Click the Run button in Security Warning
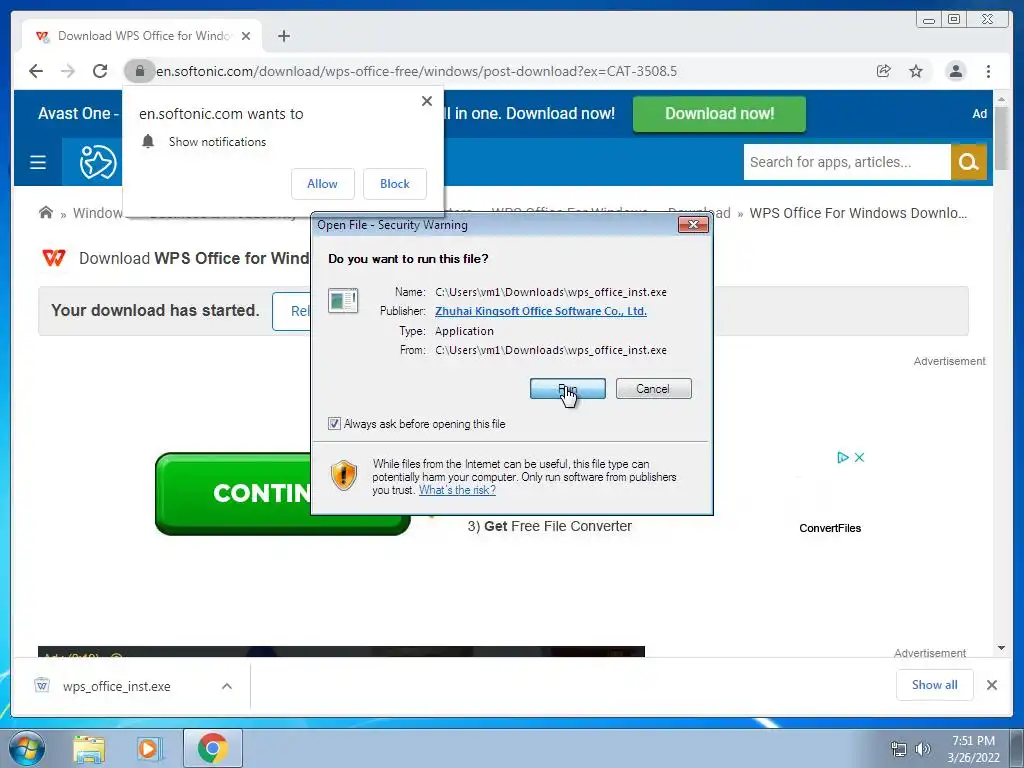The width and height of the screenshot is (1024, 768). tap(568, 389)
